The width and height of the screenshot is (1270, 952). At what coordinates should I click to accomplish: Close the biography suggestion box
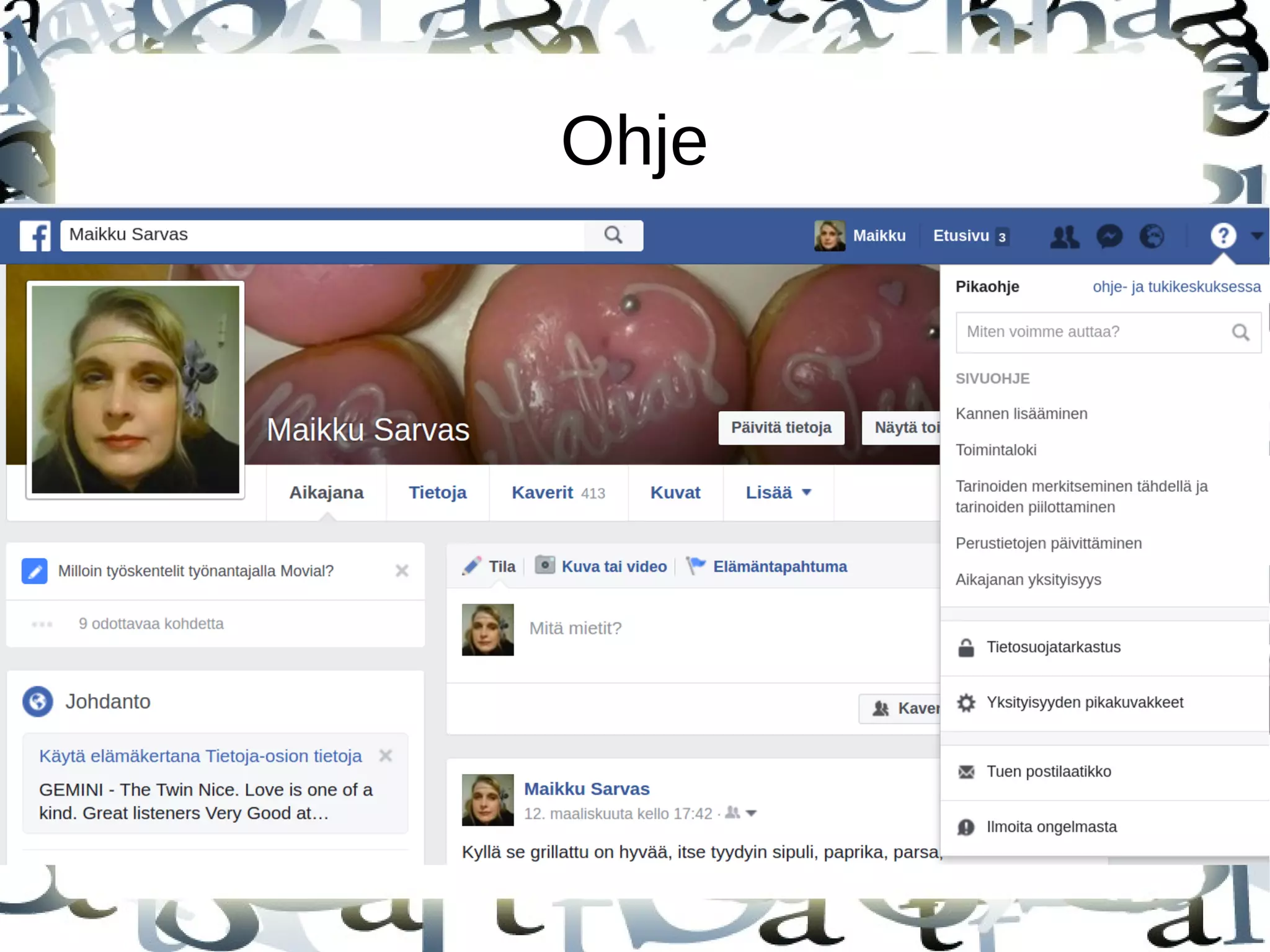pyautogui.click(x=386, y=755)
